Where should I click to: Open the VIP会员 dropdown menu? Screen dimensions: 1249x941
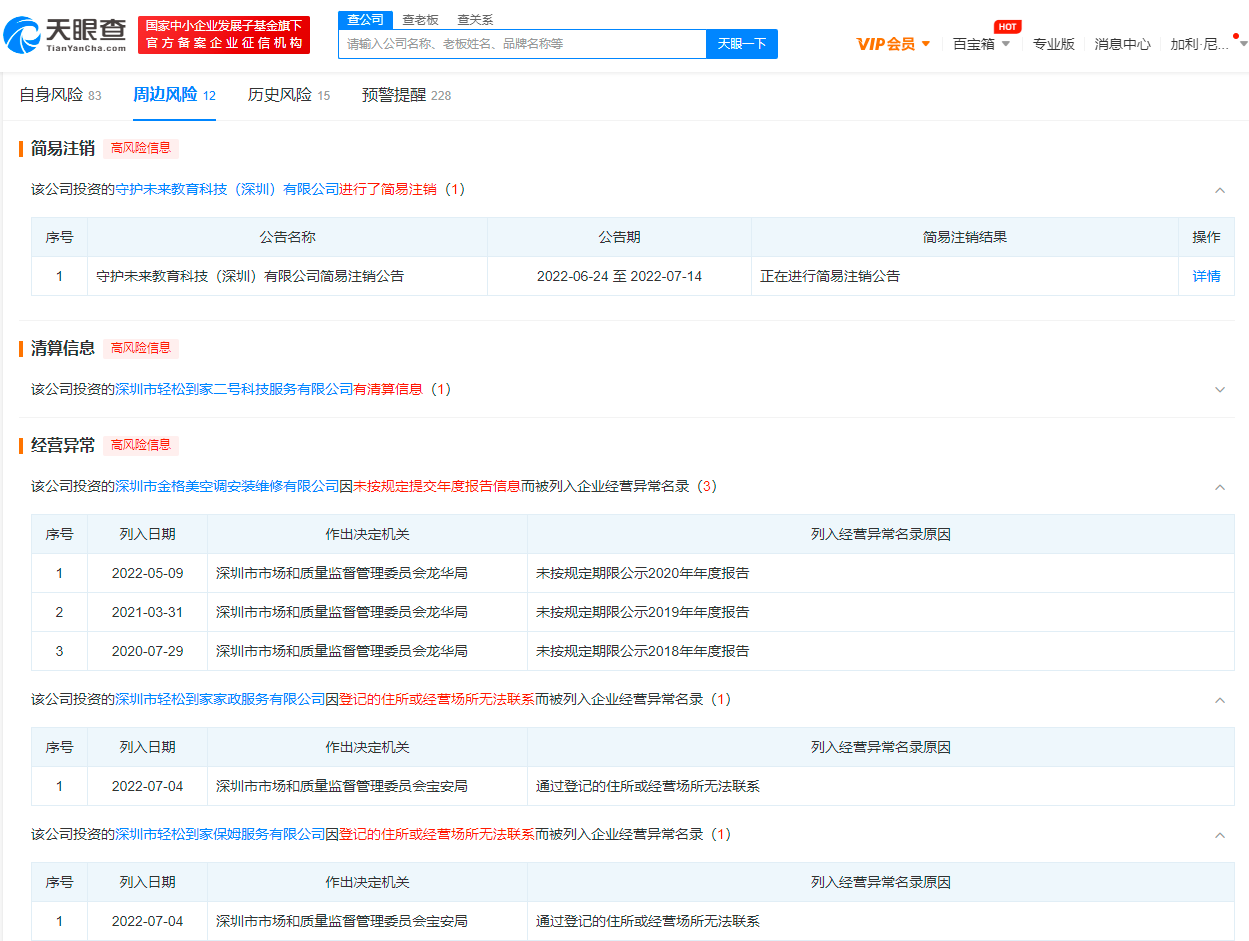tap(893, 44)
